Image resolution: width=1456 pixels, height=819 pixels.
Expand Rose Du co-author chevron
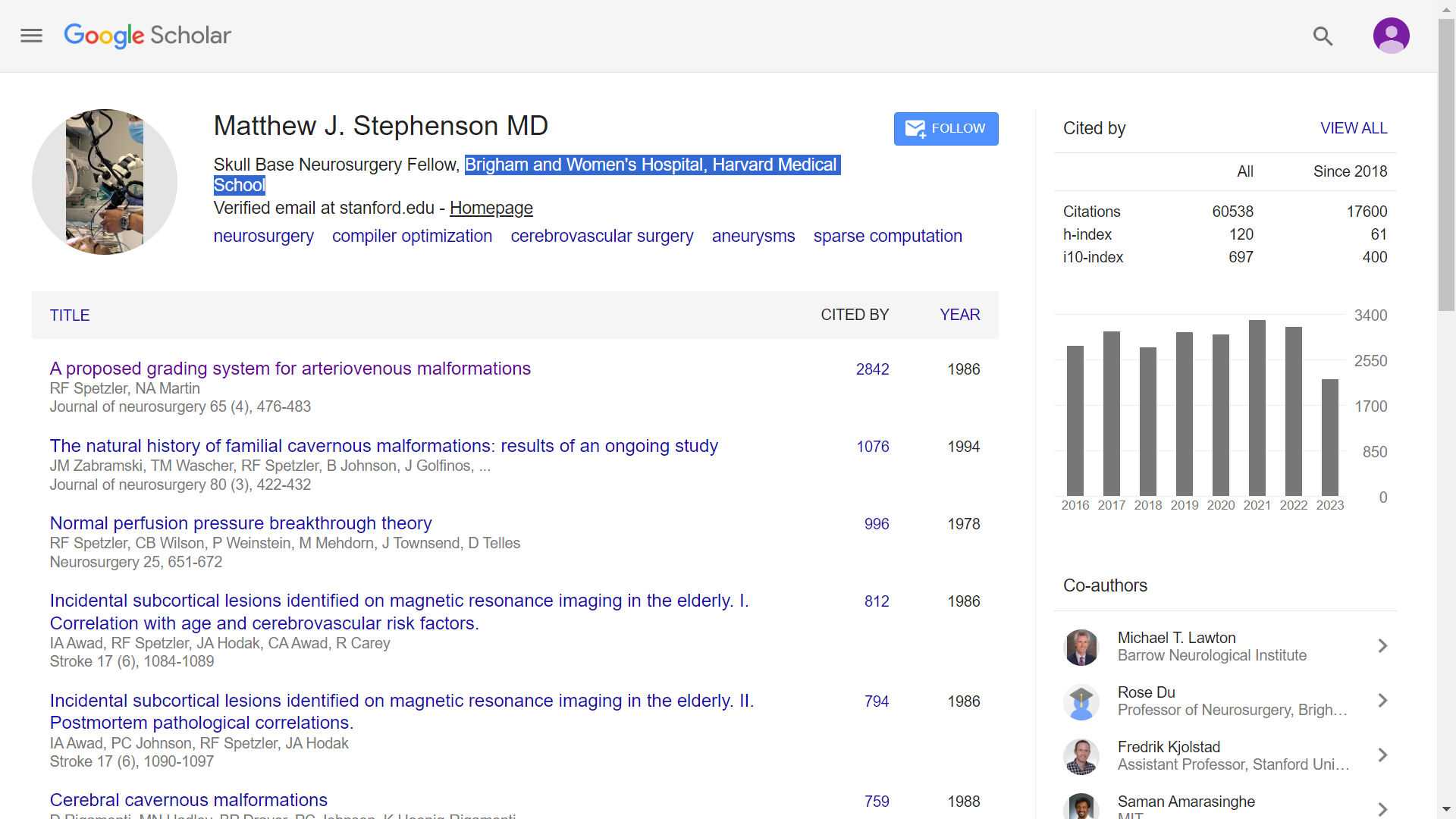1382,701
